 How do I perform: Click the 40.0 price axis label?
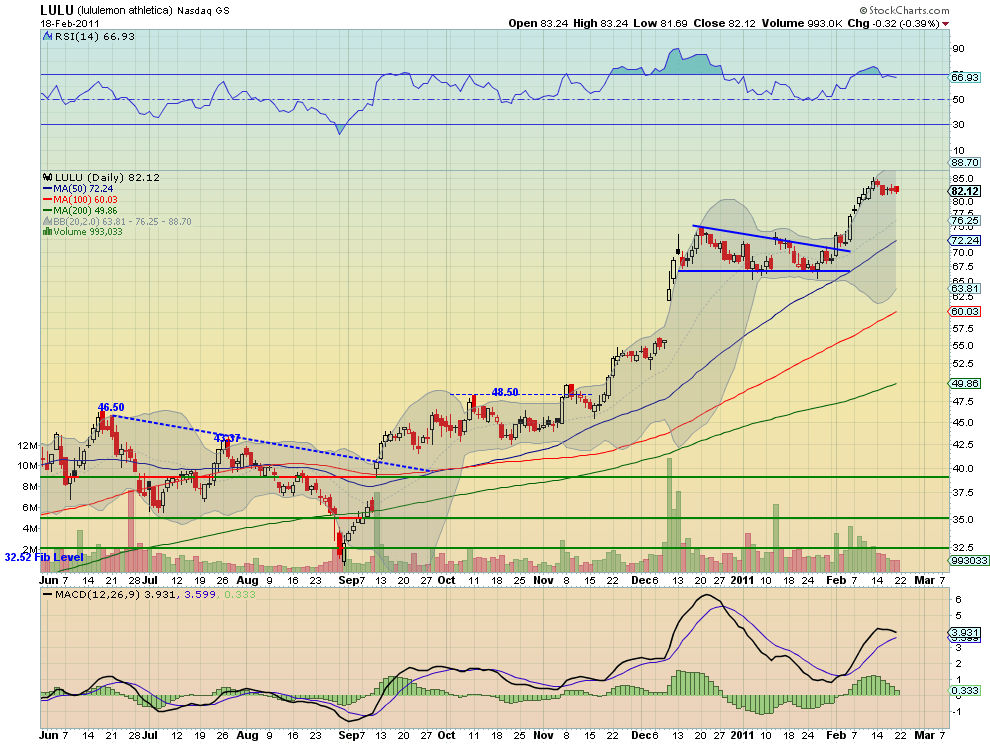point(963,469)
